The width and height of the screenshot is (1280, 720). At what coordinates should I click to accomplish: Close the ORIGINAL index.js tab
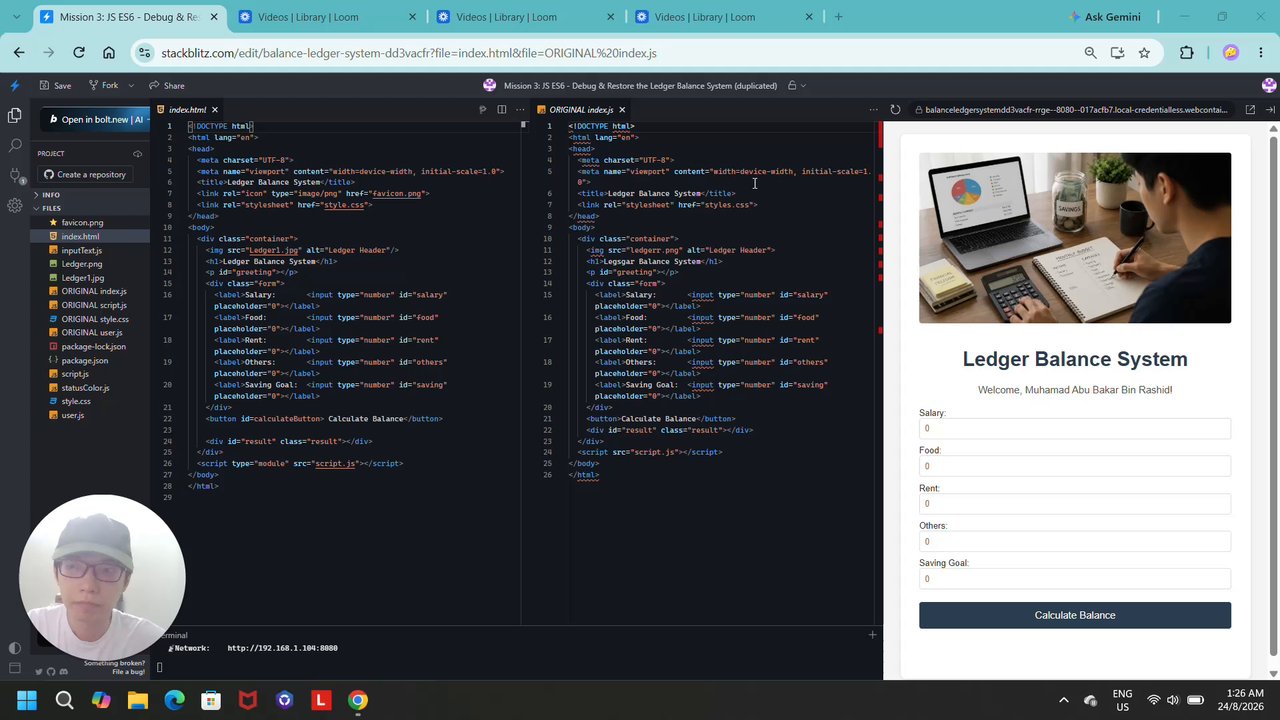[x=622, y=110]
